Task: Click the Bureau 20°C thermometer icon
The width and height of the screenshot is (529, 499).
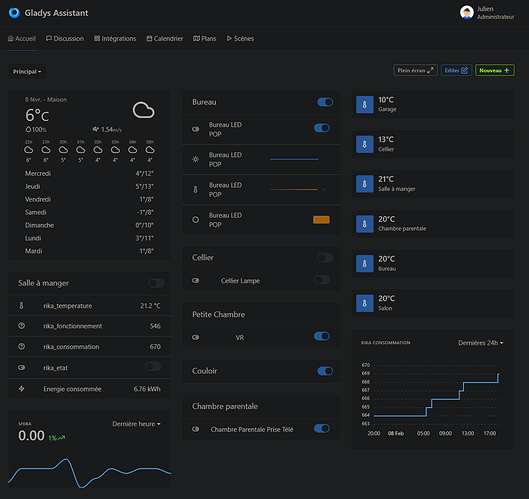Action: pyautogui.click(x=364, y=264)
